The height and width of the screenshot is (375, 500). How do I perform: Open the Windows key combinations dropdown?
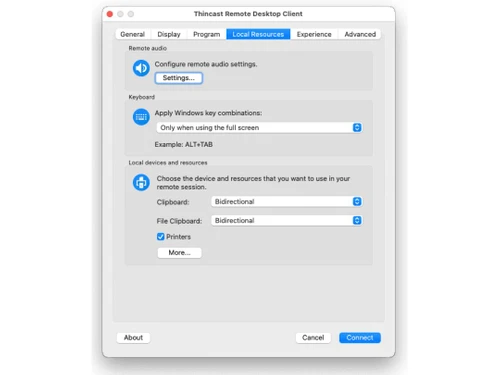260,128
